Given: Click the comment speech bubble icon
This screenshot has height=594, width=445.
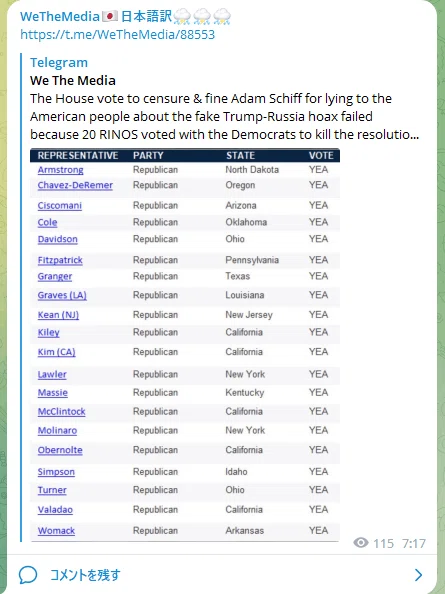Looking at the screenshot, I should [x=28, y=575].
